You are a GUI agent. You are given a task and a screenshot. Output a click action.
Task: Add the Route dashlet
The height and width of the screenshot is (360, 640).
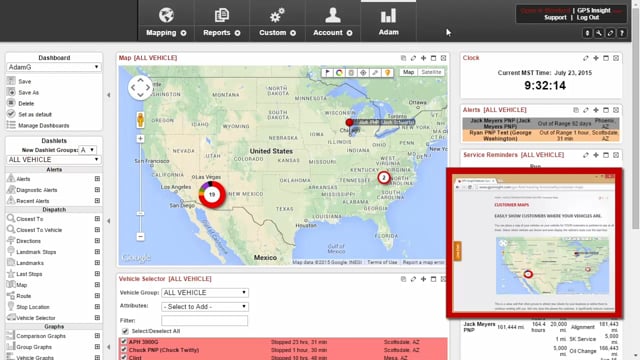point(97,296)
